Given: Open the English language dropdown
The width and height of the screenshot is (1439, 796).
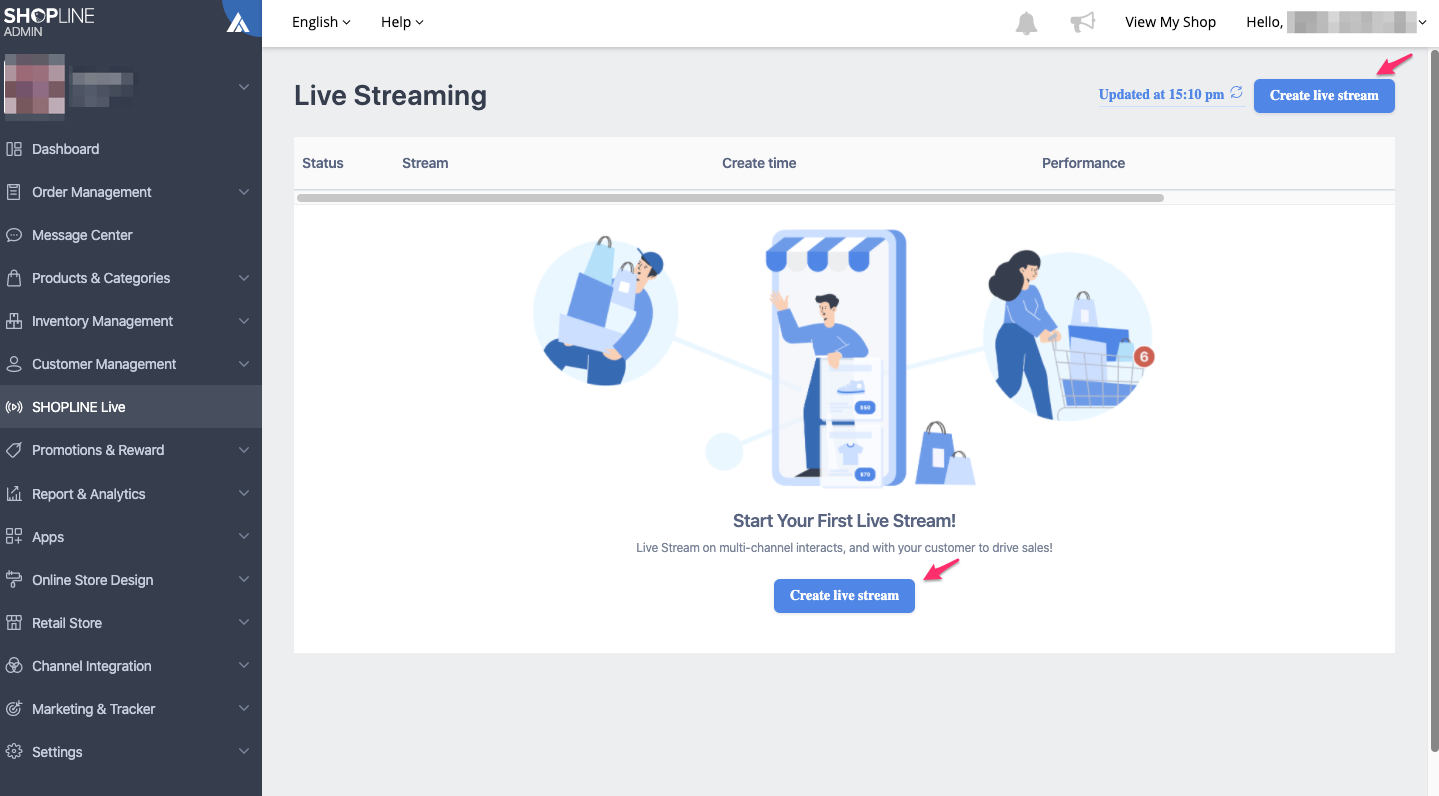Looking at the screenshot, I should click(321, 22).
